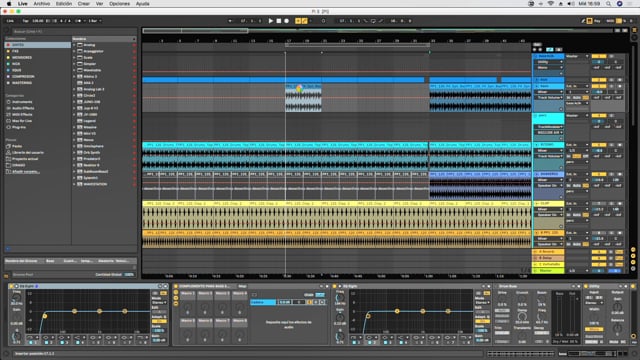Viewport: 640px width, 360px height.
Task: Select the B Delay return track
Action: (548, 258)
